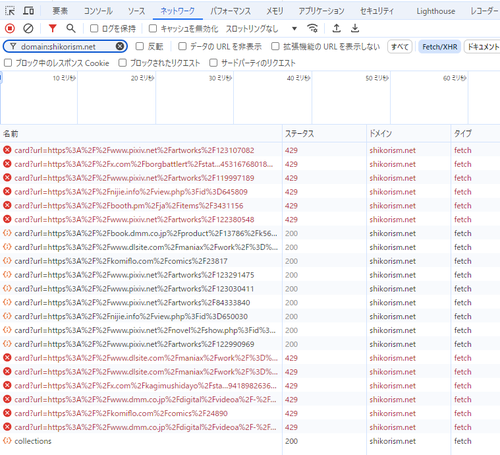Screen dimensions: 500x455
Task: Select nijie.info id 650030 request row
Action: coord(250,316)
